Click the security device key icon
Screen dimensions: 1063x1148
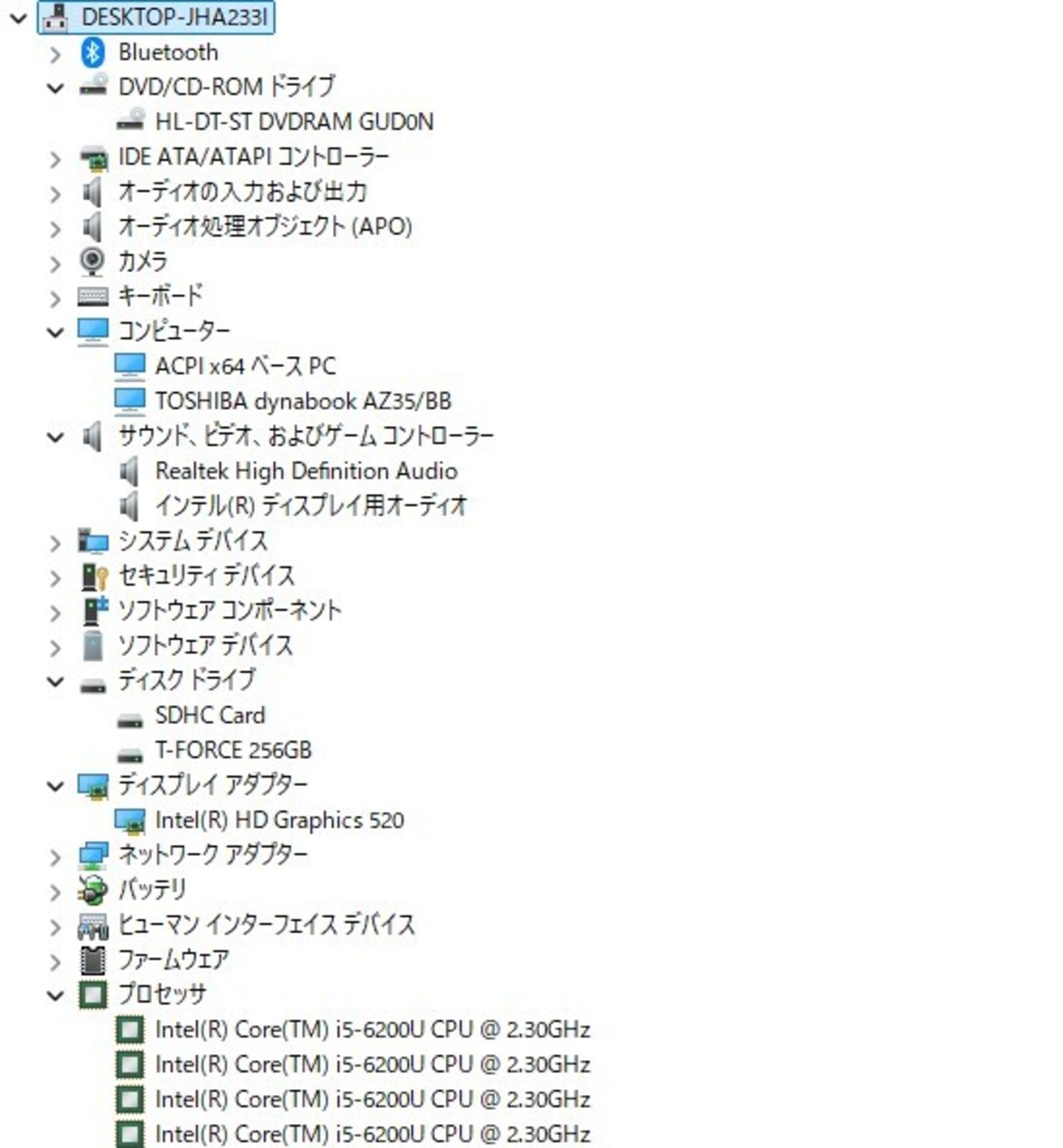pos(94,576)
